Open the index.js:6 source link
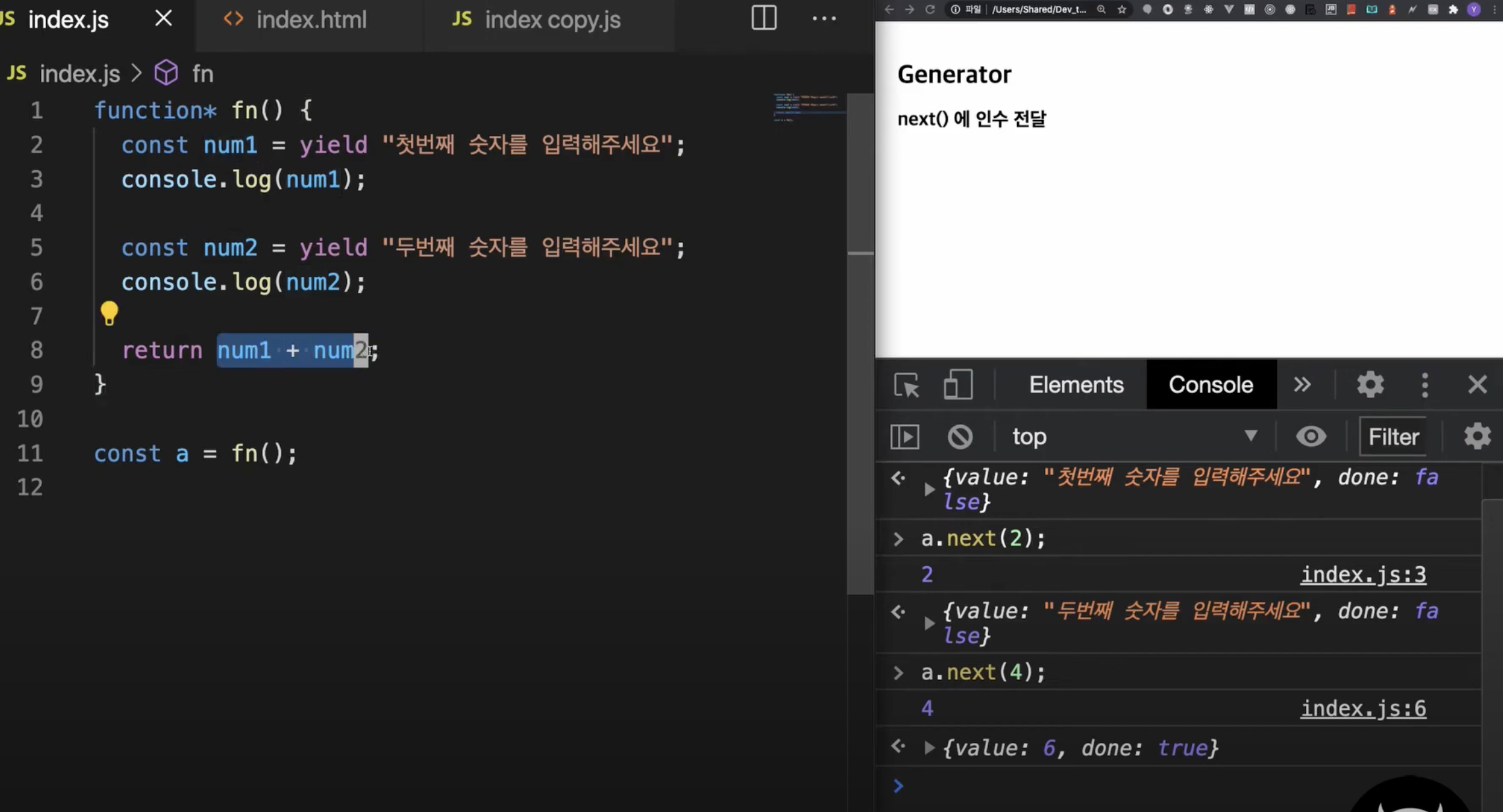This screenshot has height=812, width=1503. click(1363, 709)
